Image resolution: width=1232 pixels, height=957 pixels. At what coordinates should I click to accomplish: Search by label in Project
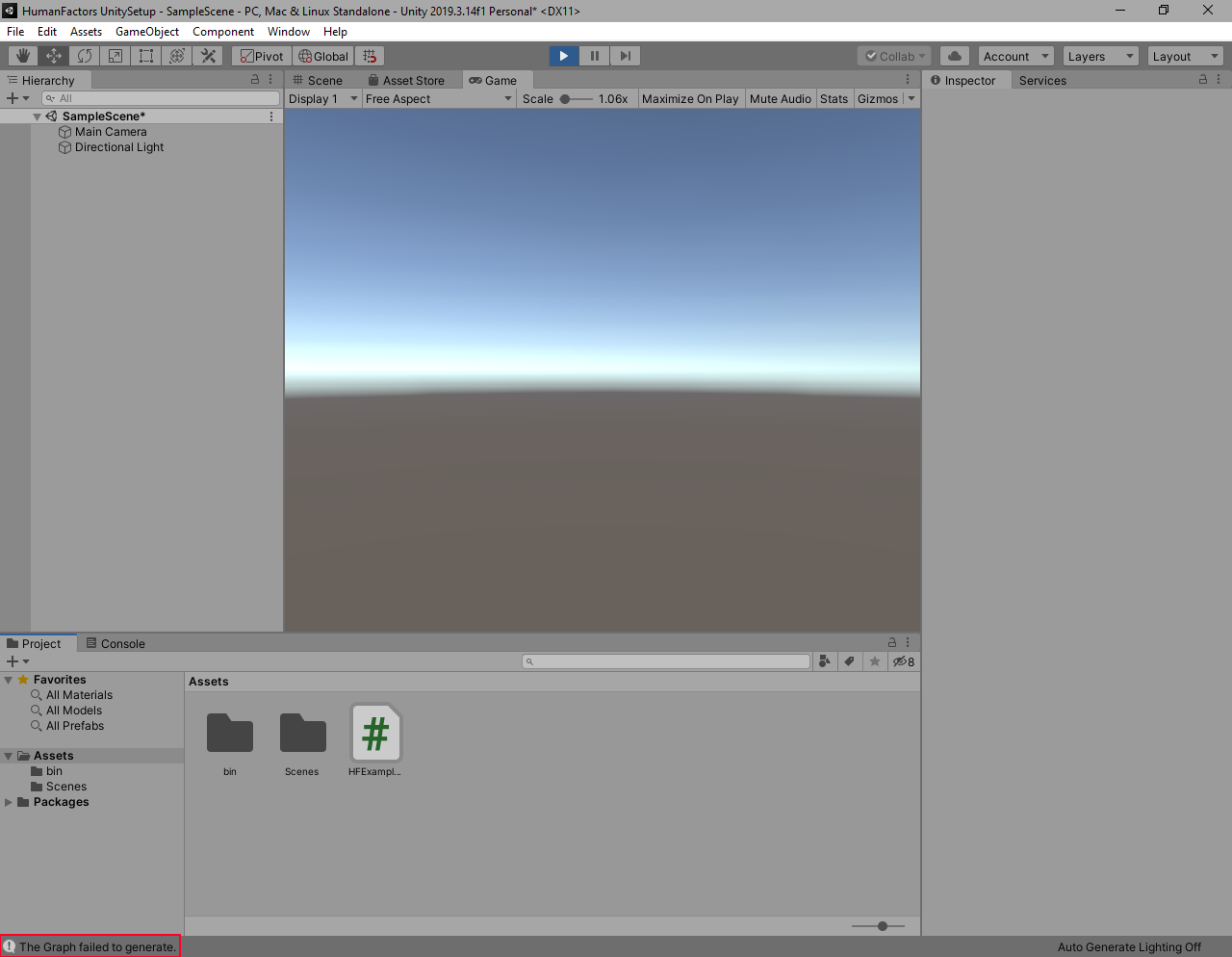(x=850, y=661)
